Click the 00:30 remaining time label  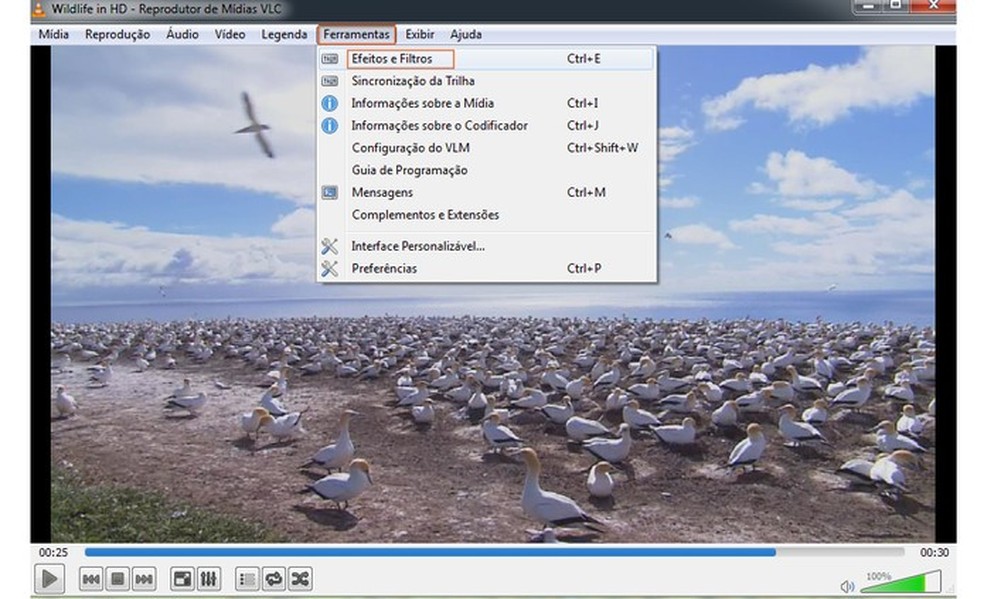(x=933, y=552)
